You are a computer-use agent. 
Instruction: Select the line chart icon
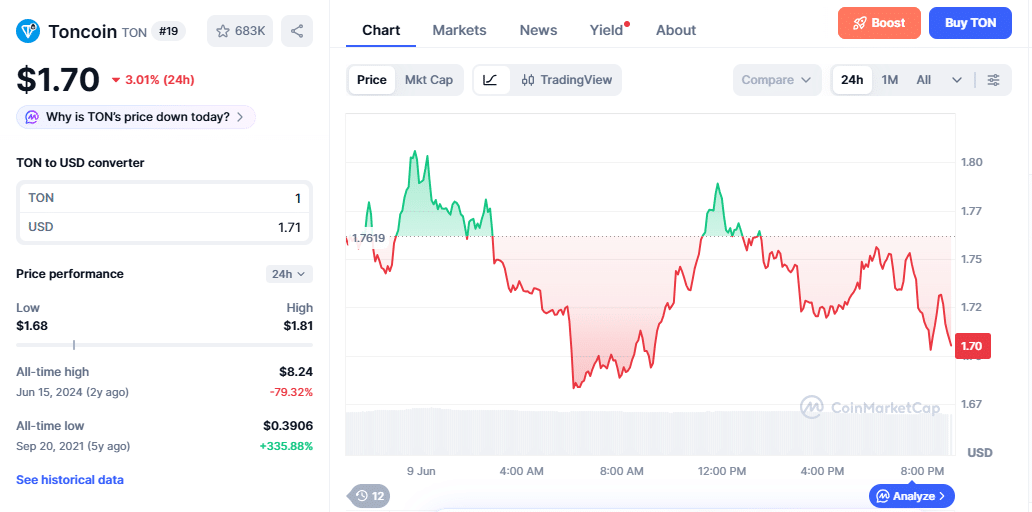491,80
